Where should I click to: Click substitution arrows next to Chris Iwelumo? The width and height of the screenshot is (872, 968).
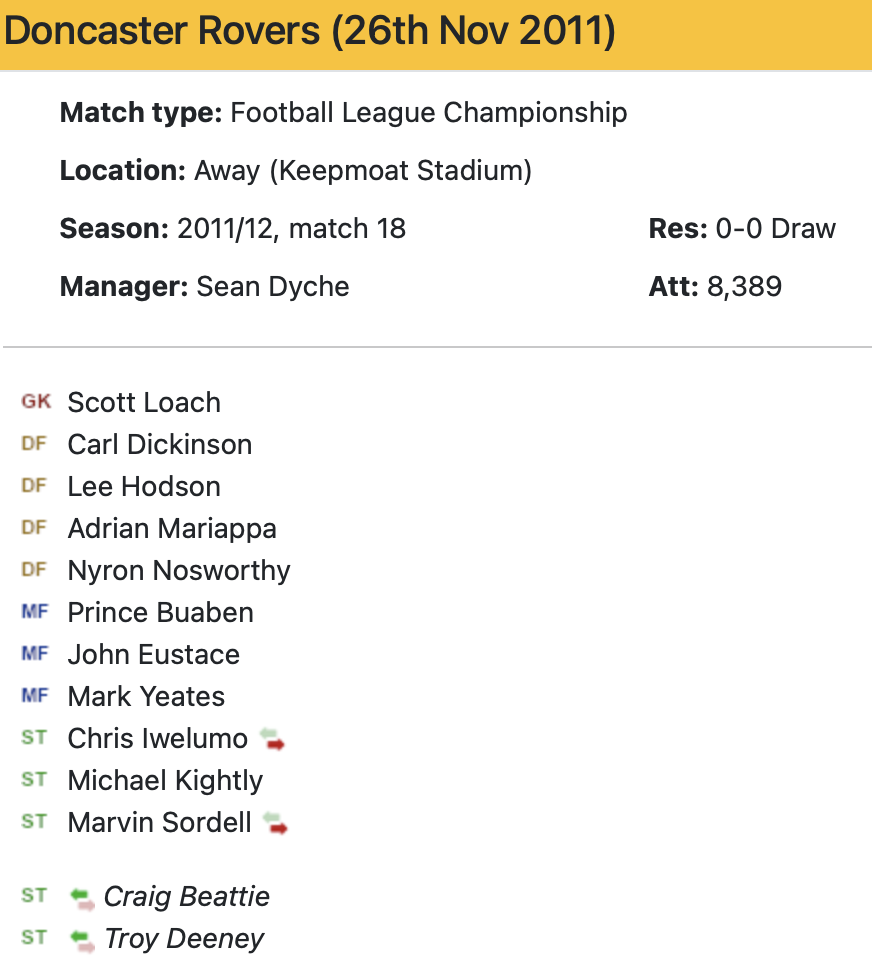272,740
